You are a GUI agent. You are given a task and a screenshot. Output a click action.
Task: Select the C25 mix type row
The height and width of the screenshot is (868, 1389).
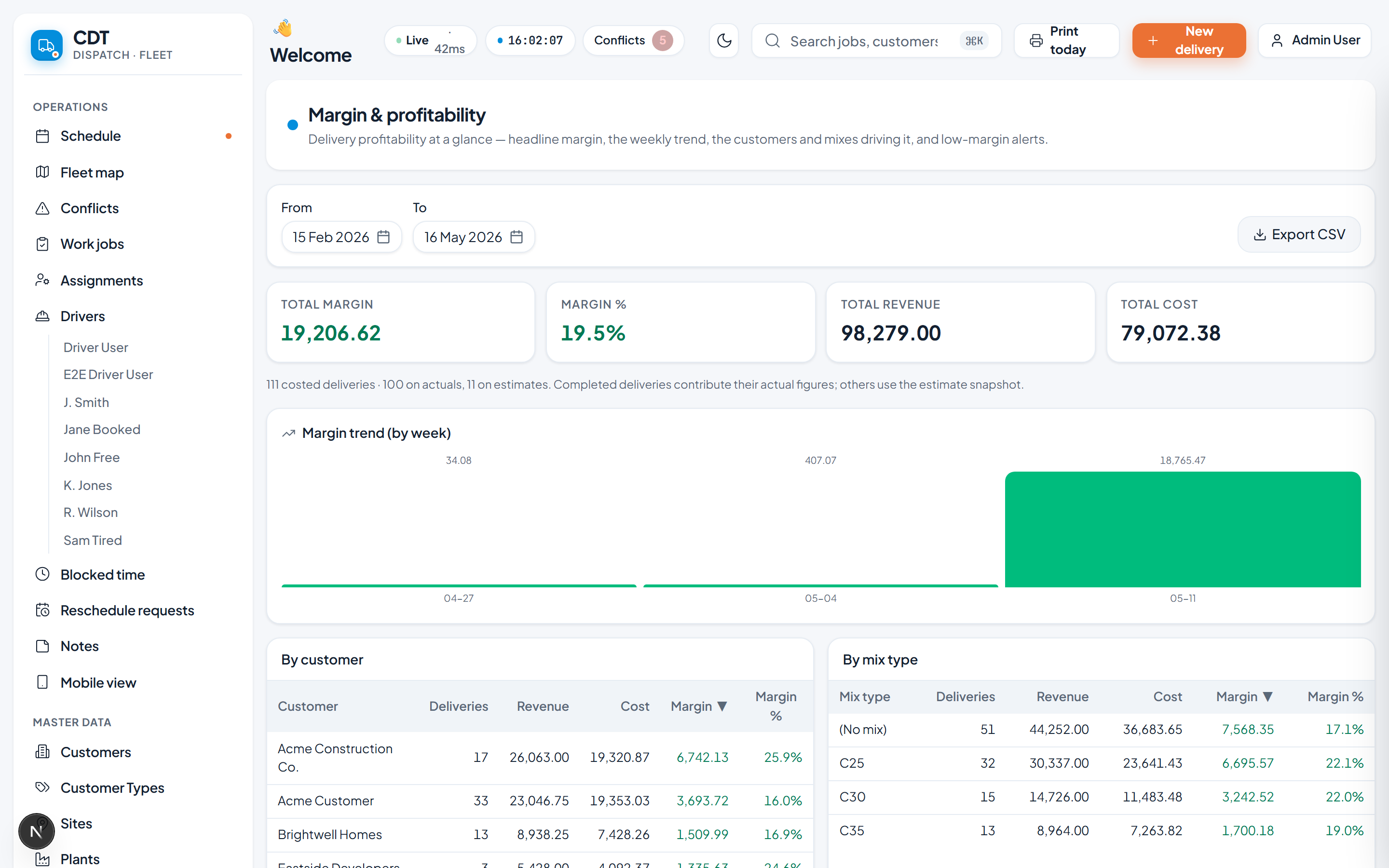tap(1101, 763)
